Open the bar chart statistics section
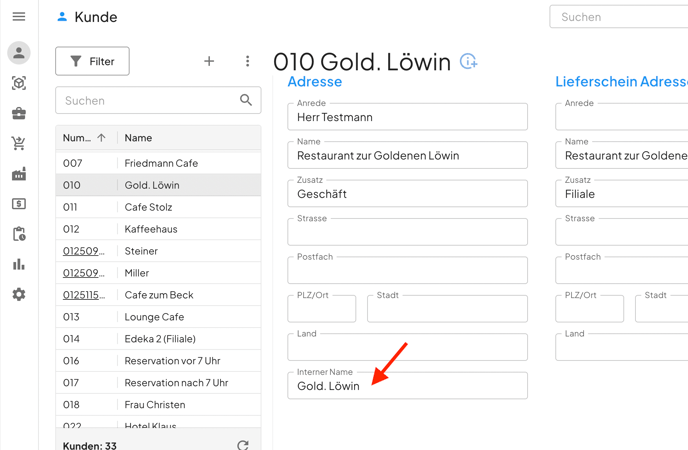This screenshot has height=450, width=688. [18, 264]
